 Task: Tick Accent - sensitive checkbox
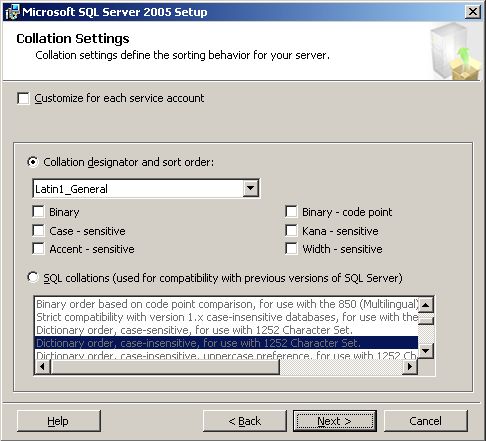coord(39,249)
